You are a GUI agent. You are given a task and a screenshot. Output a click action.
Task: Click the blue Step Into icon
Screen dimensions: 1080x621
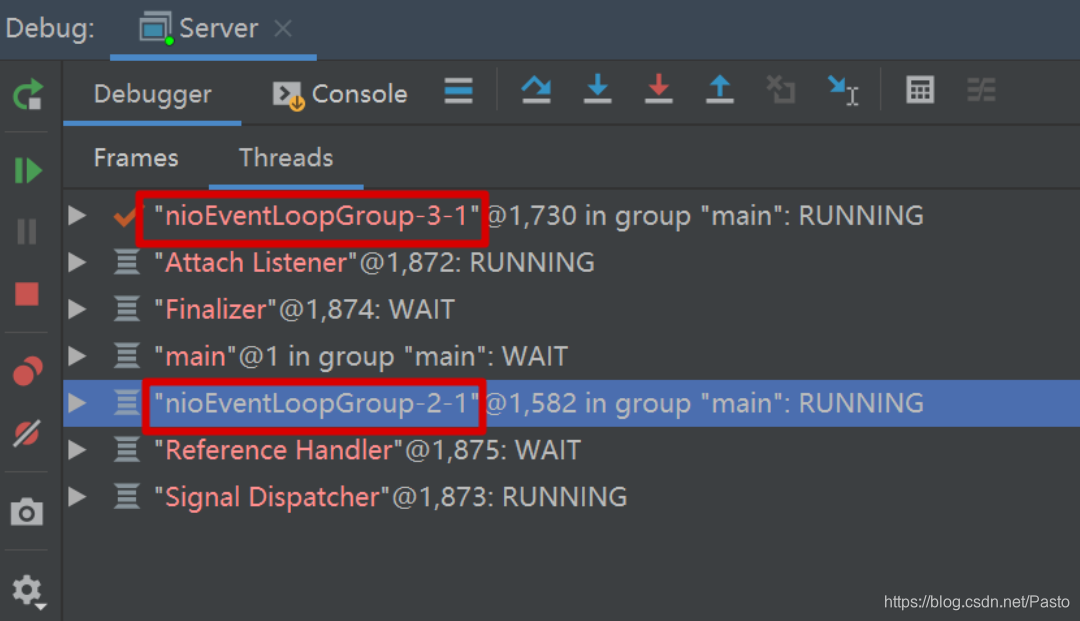[597, 90]
